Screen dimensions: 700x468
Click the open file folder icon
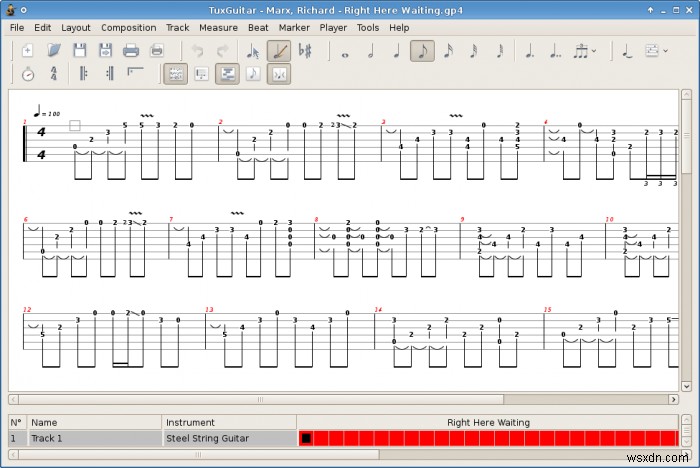[x=54, y=50]
